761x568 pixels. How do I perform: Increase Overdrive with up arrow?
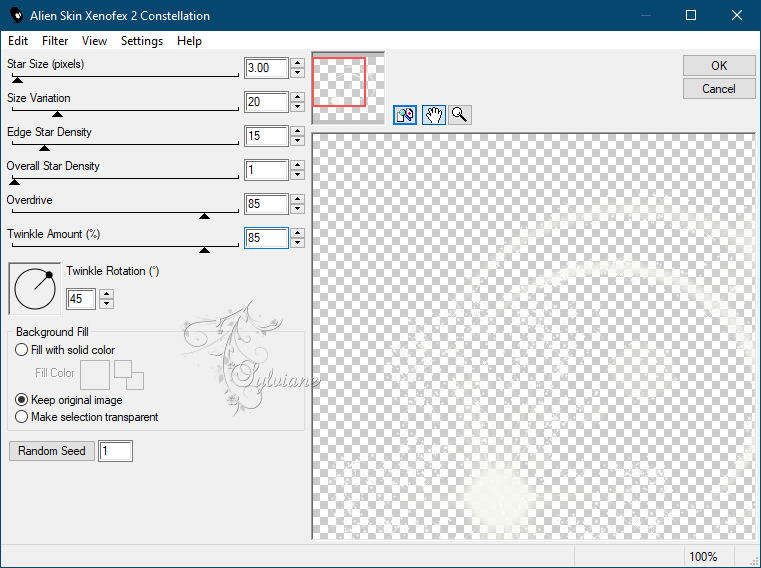[x=298, y=199]
